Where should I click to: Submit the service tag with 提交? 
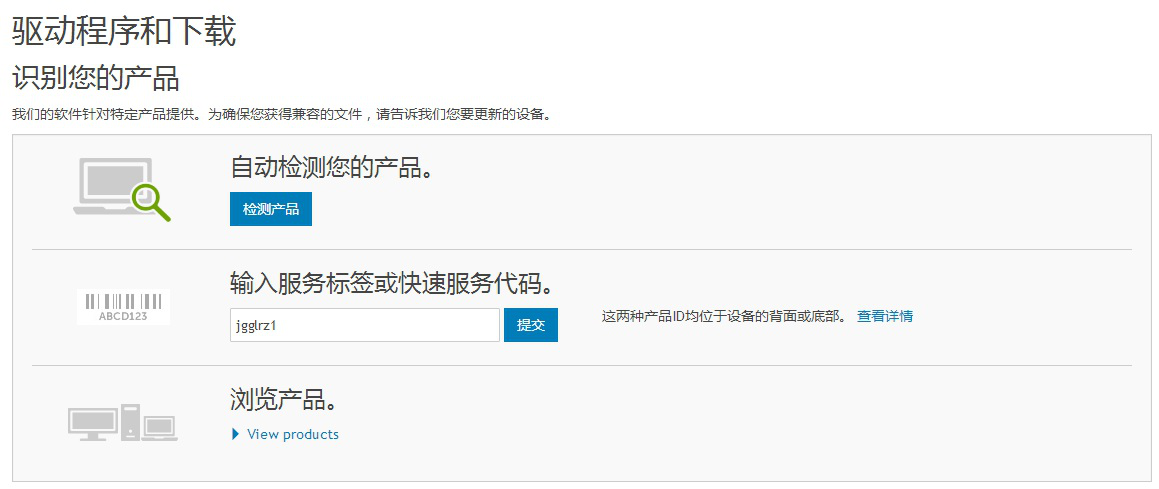point(531,325)
